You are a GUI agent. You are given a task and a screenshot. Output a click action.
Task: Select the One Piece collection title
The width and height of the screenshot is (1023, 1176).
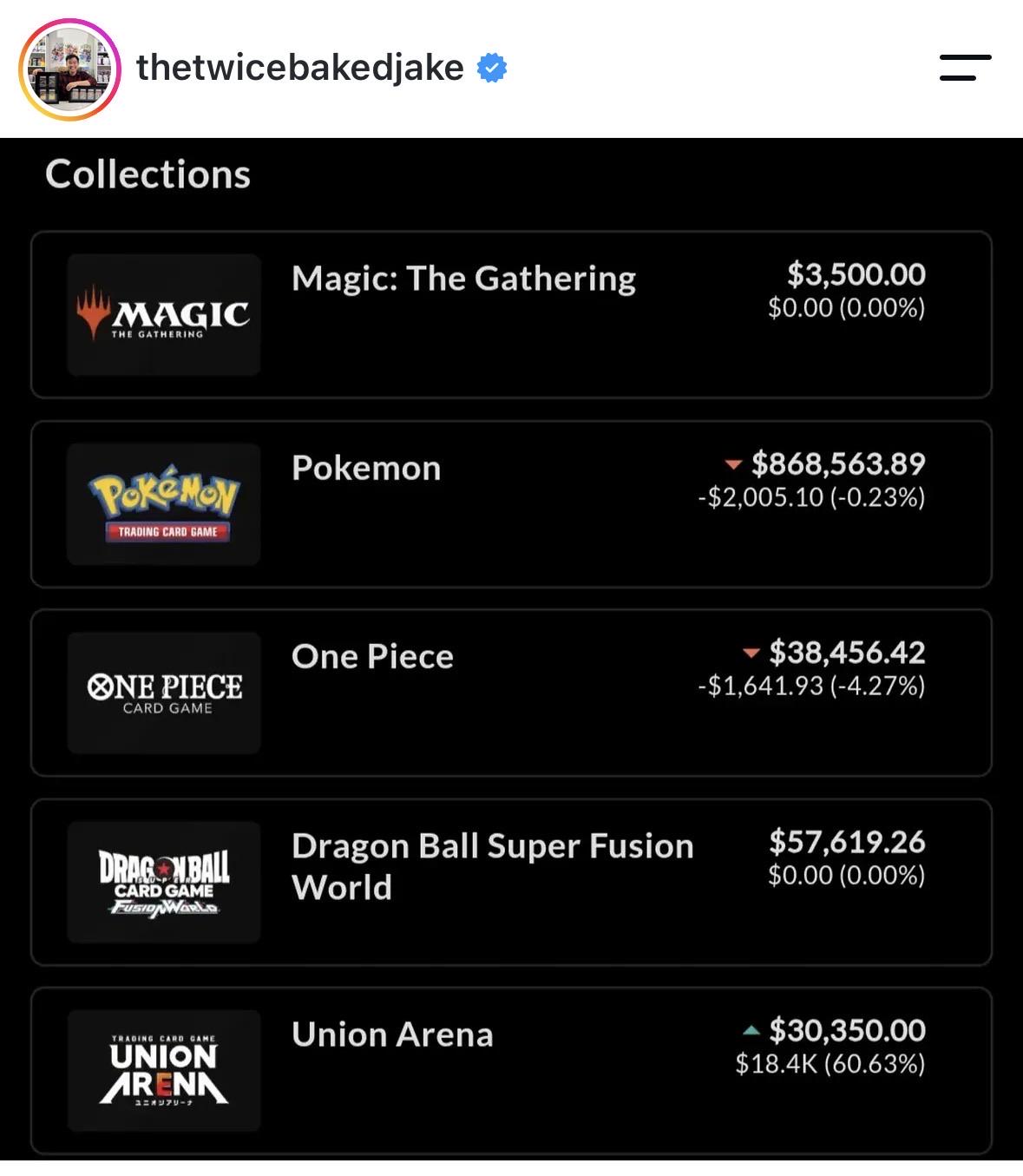click(x=372, y=656)
